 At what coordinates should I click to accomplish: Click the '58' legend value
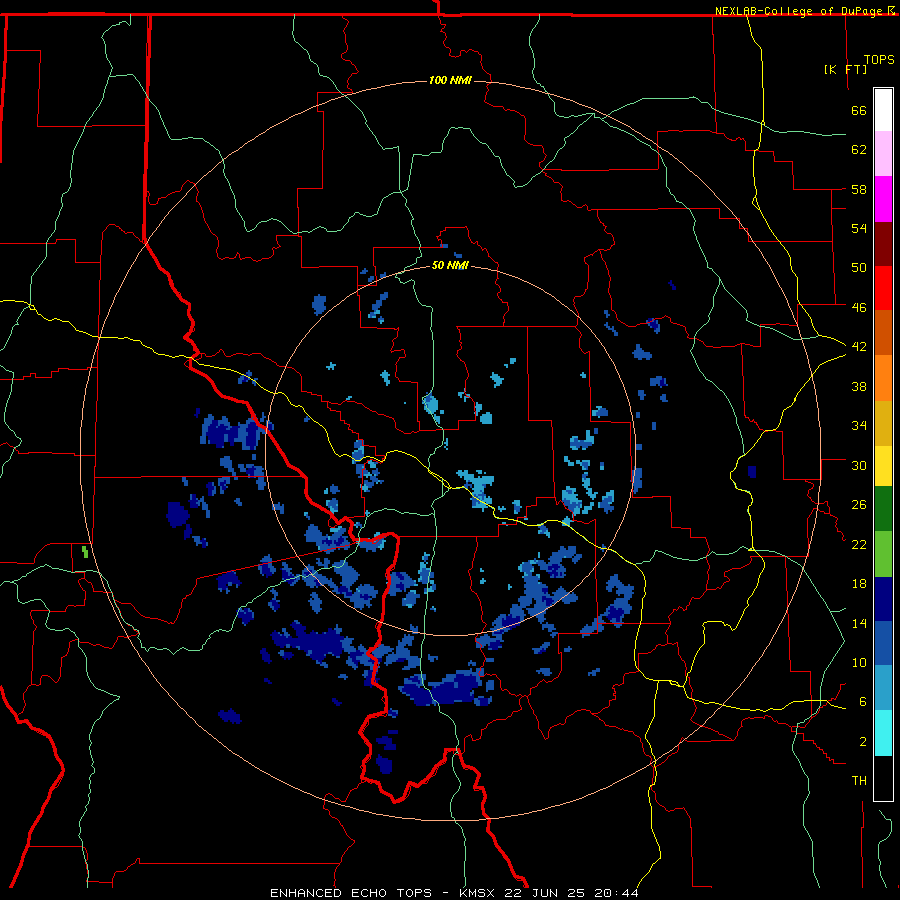coord(859,189)
